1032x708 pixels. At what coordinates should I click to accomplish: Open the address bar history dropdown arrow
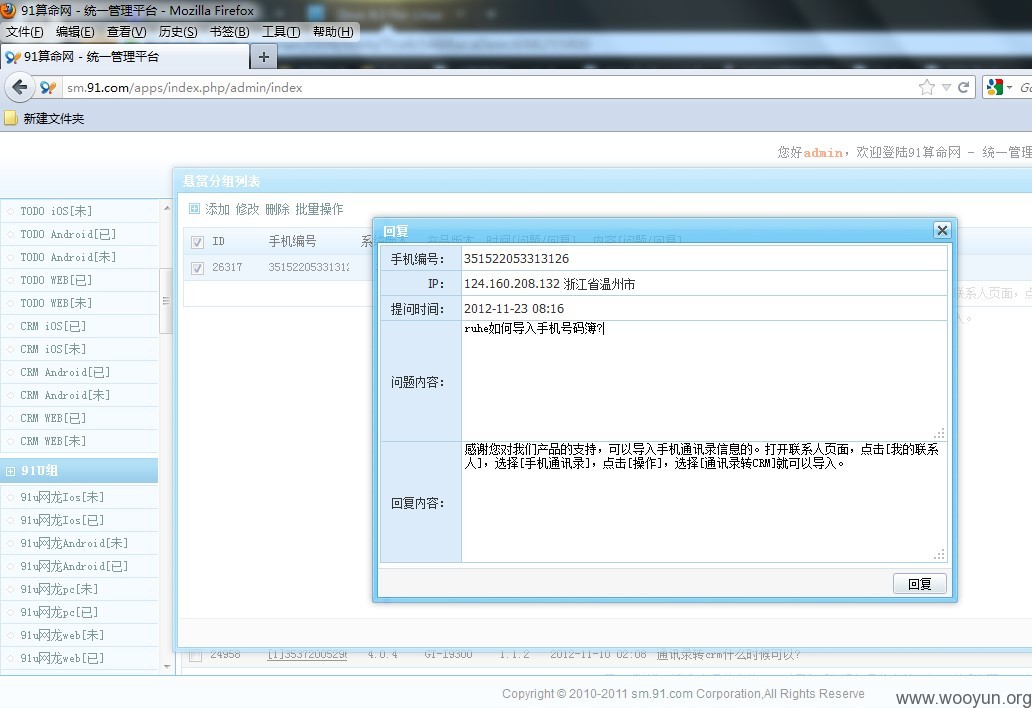coord(946,87)
